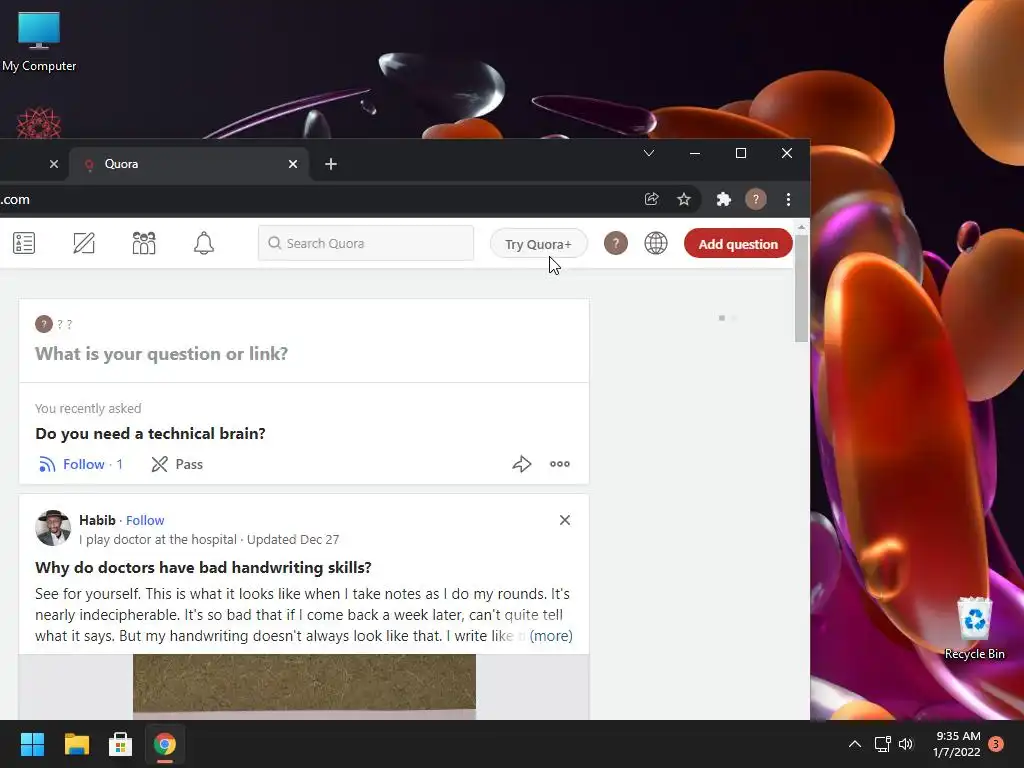The height and width of the screenshot is (768, 1024).
Task: Open the handwriting image in Habib's answer
Action: 304,686
